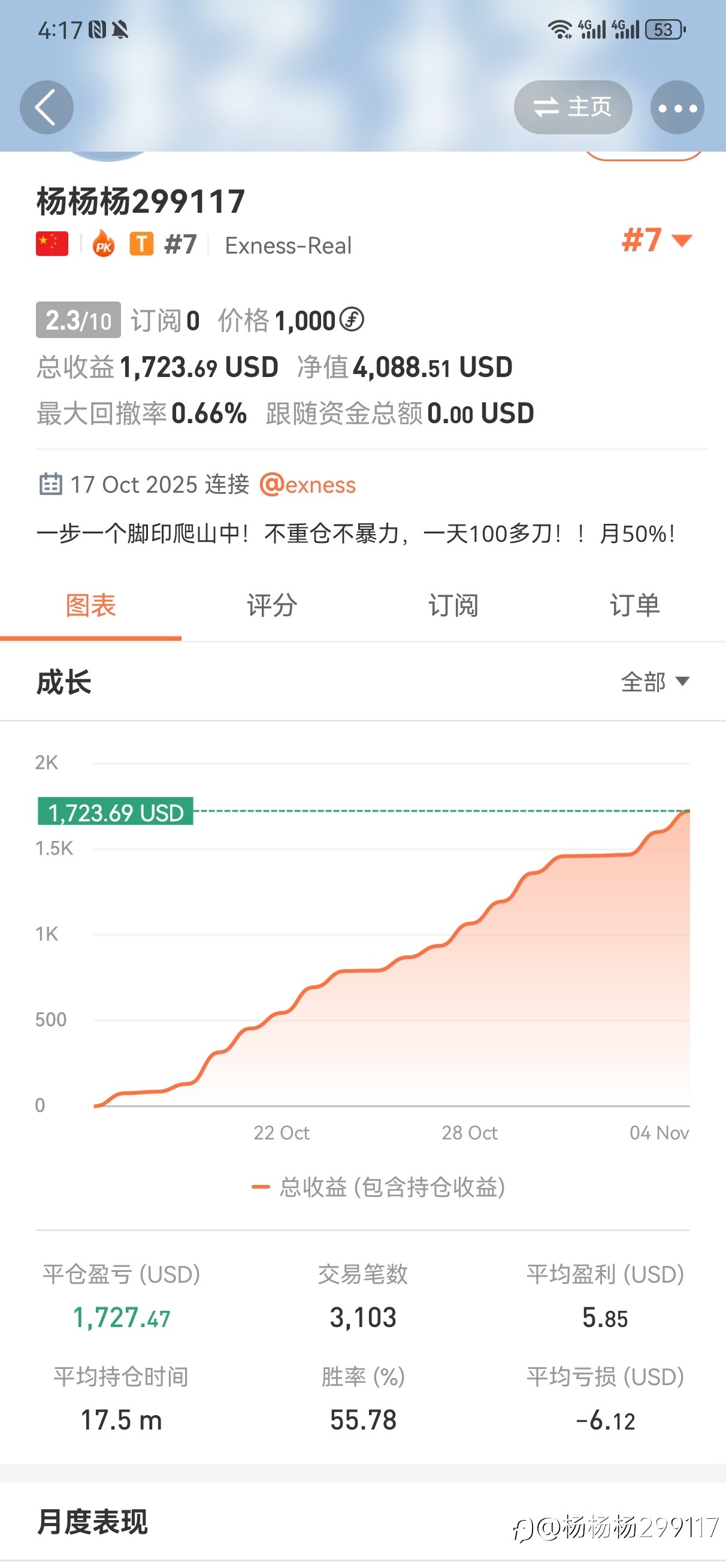Tap the 总收益 chart legend item

[x=379, y=1187]
